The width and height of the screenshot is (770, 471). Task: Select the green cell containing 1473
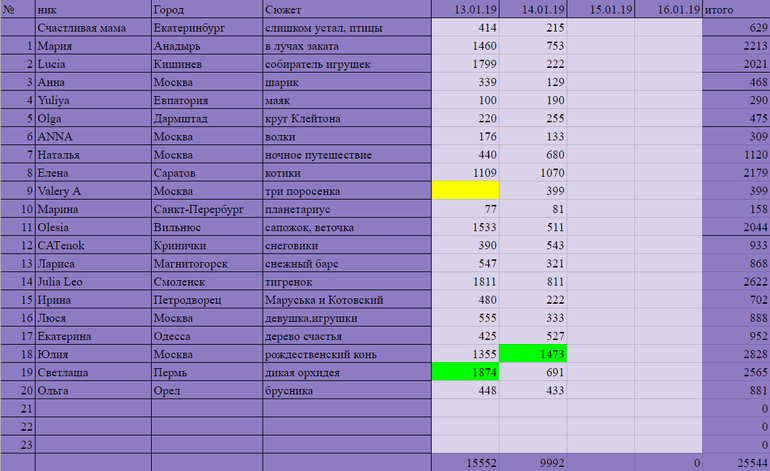(x=533, y=354)
